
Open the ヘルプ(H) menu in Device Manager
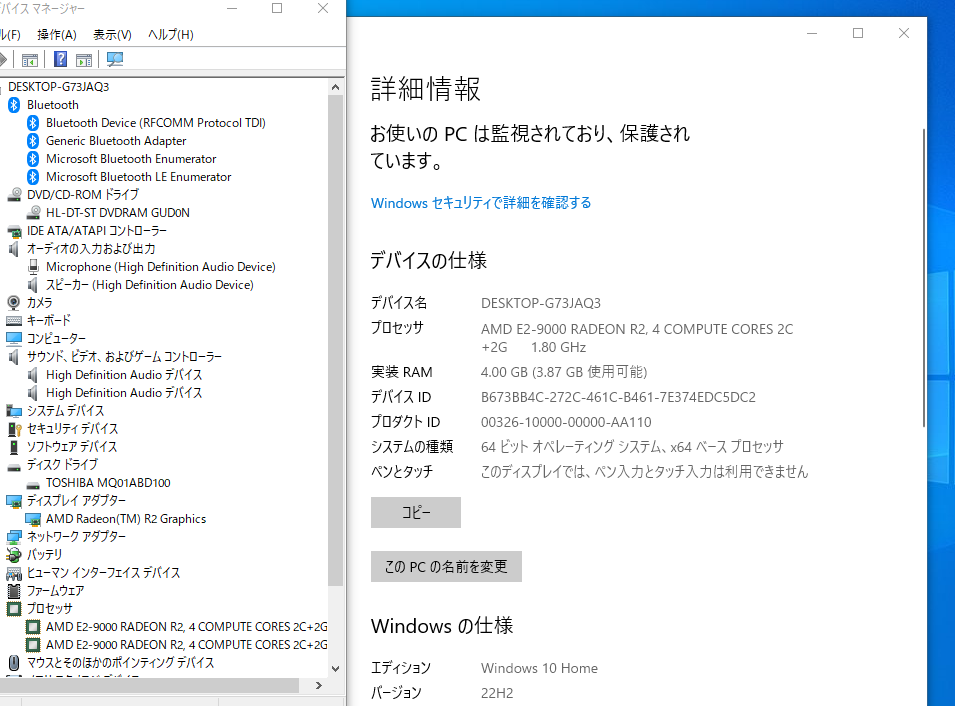[171, 35]
